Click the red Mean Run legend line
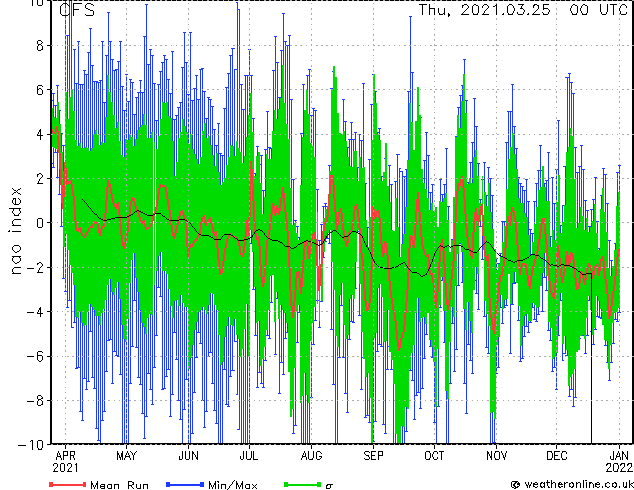The height and width of the screenshot is (490, 634). click(68, 484)
